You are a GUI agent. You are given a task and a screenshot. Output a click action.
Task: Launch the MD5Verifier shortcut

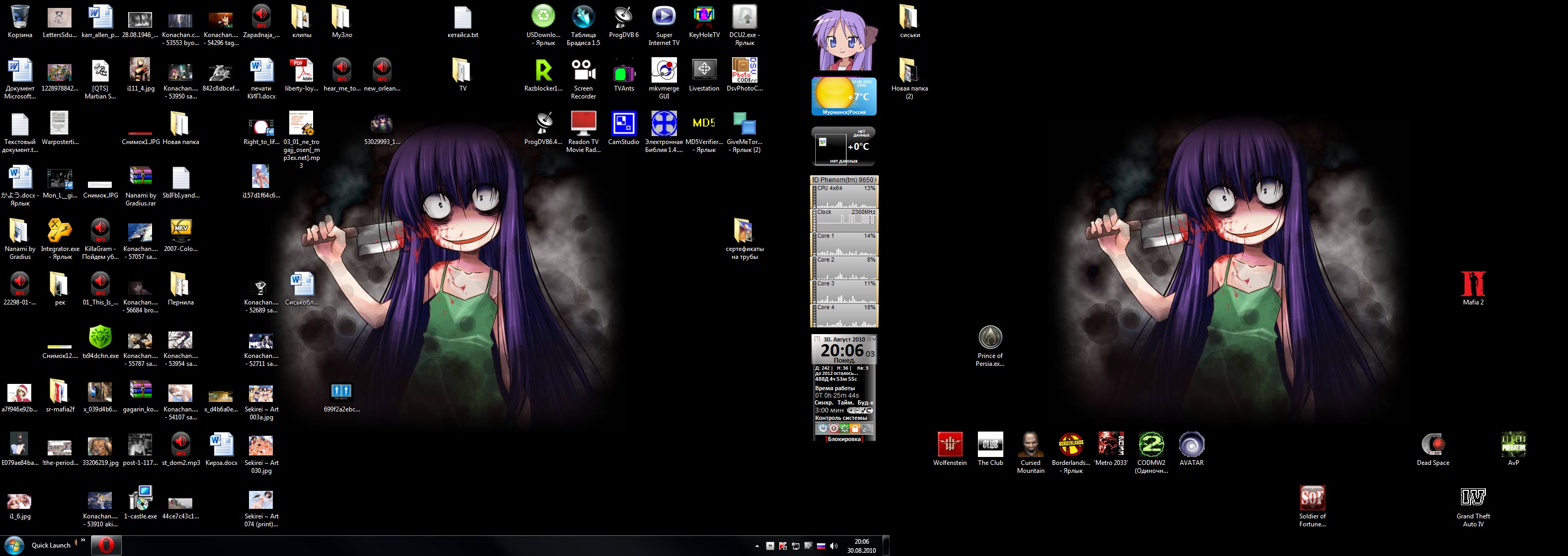703,132
